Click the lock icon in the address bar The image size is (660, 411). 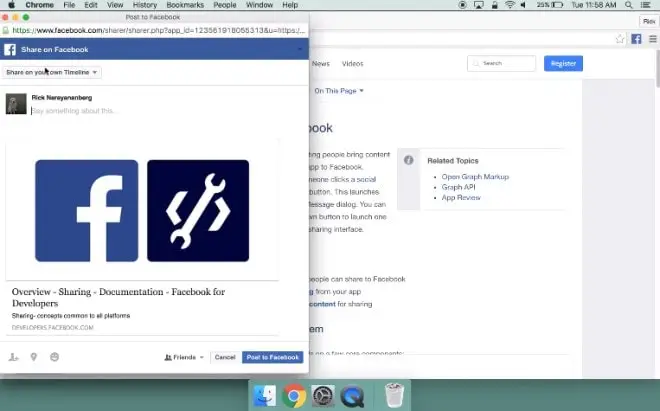[x=6, y=30]
